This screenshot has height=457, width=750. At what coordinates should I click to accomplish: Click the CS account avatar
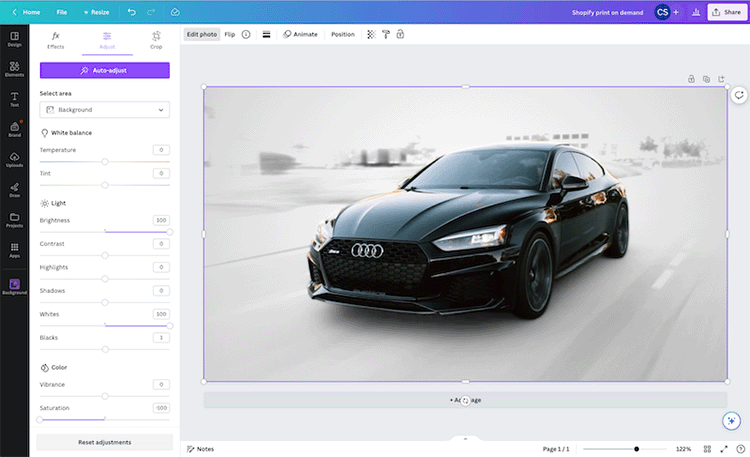662,12
